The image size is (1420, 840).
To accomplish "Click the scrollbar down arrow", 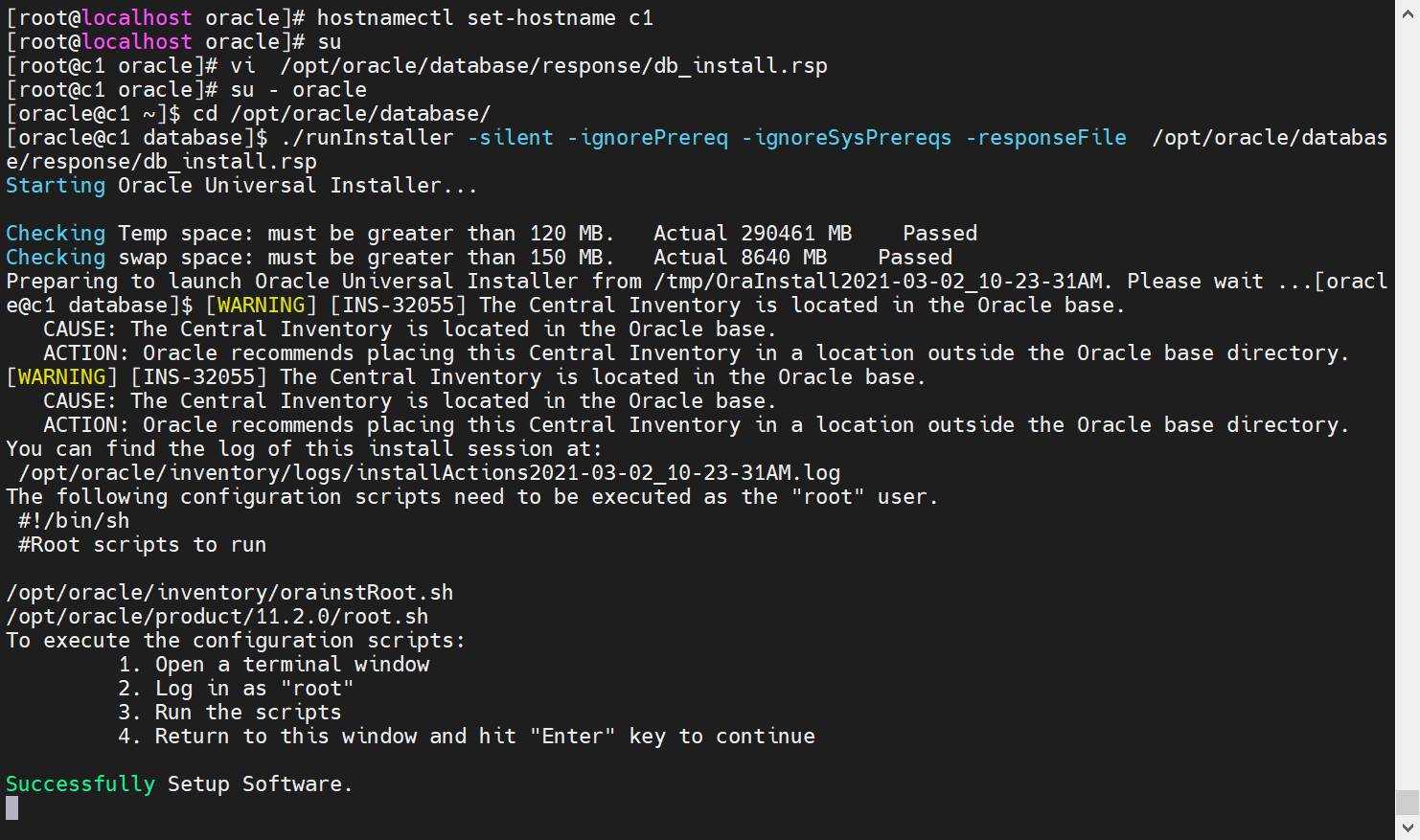I will [x=1408, y=827].
